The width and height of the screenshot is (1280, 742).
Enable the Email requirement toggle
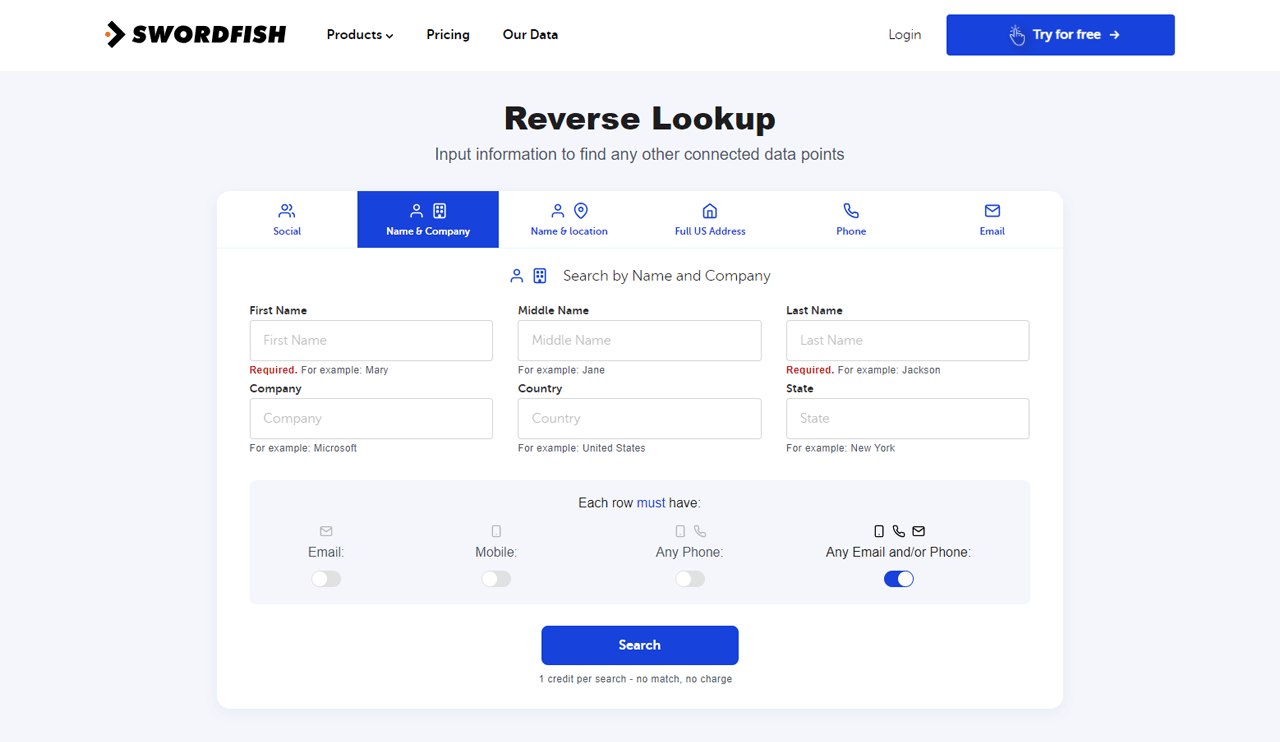click(x=325, y=578)
